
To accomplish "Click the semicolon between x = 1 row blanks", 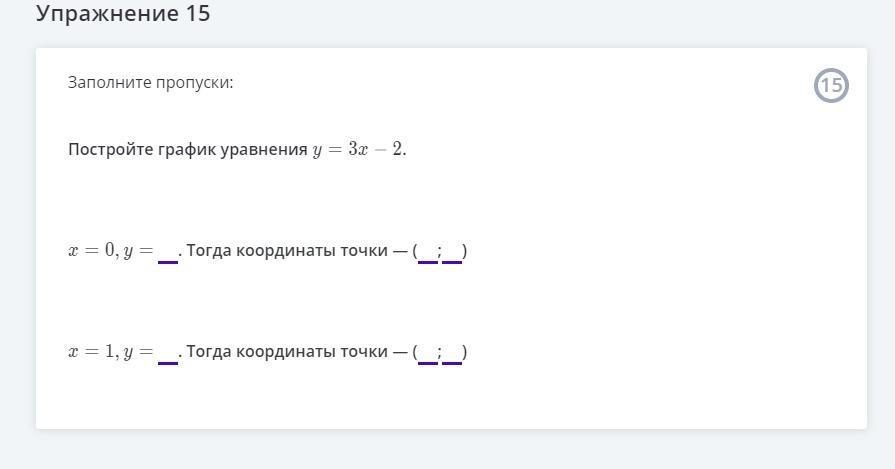I will [440, 353].
